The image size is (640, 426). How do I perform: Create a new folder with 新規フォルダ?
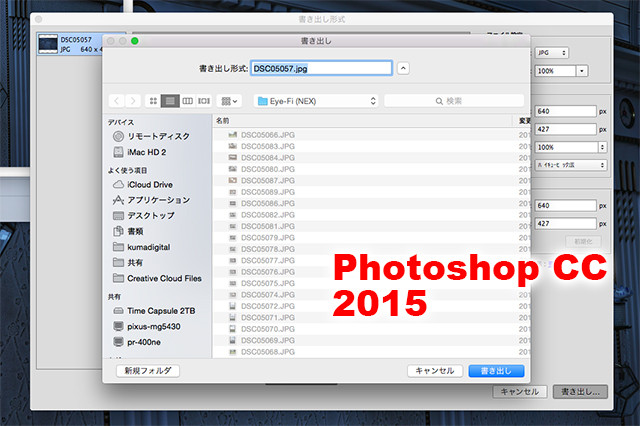pos(148,371)
